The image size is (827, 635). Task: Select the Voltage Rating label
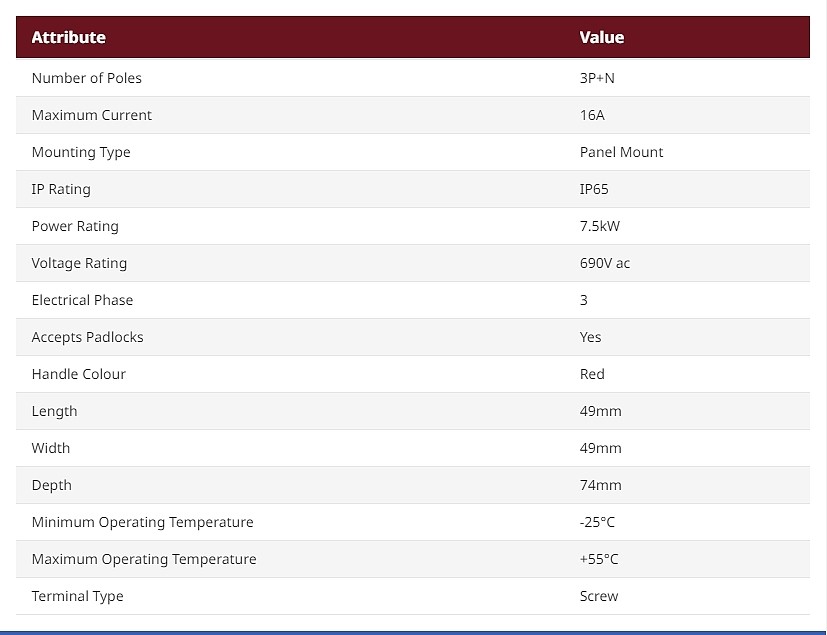click(79, 263)
